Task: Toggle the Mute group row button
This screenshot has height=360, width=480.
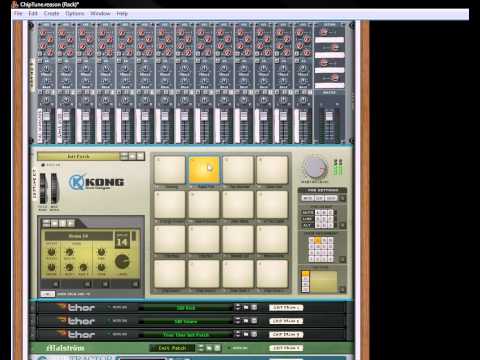Action: click(307, 212)
